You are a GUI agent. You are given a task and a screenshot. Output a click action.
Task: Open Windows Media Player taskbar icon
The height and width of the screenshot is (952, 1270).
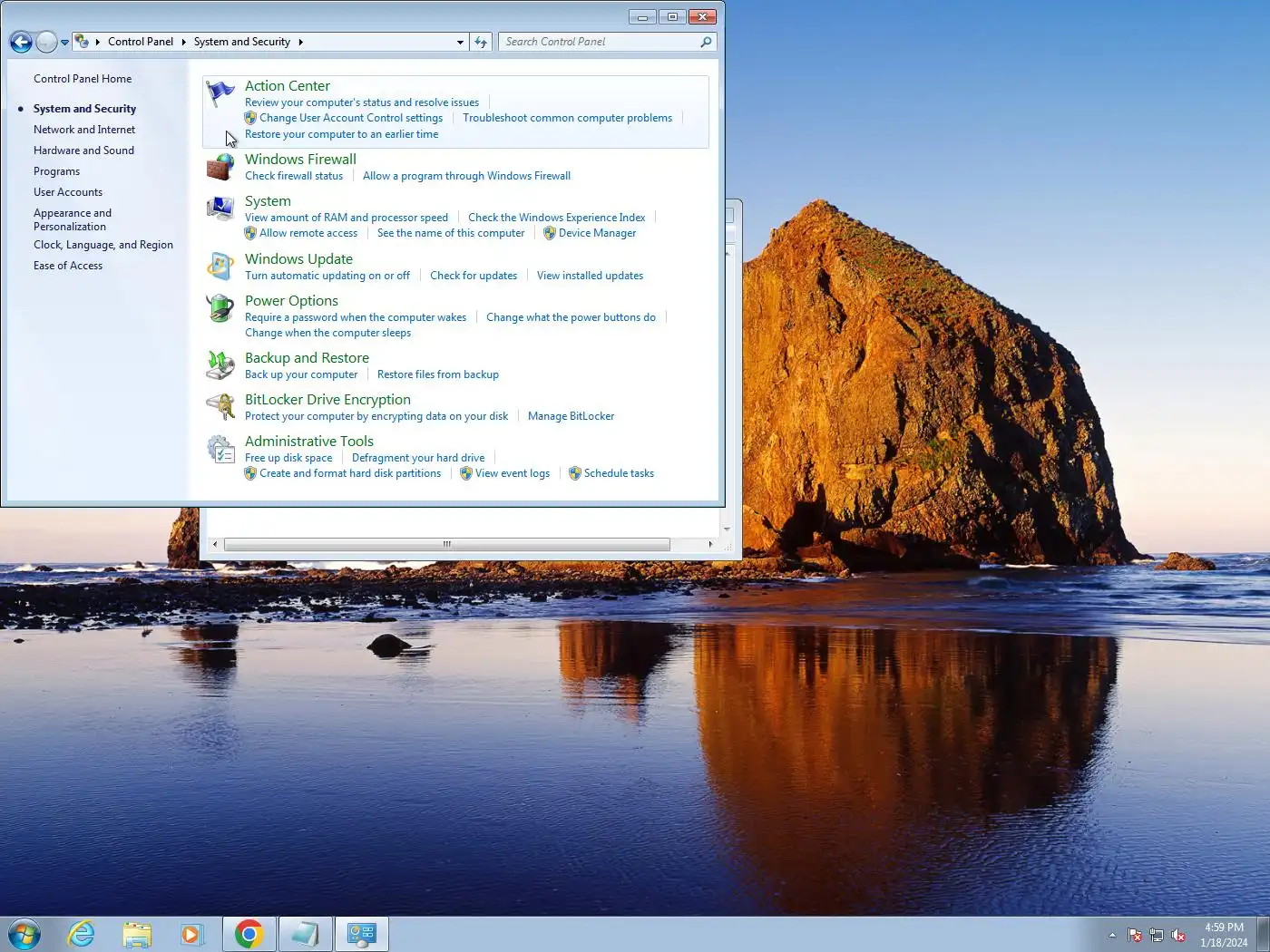192,934
